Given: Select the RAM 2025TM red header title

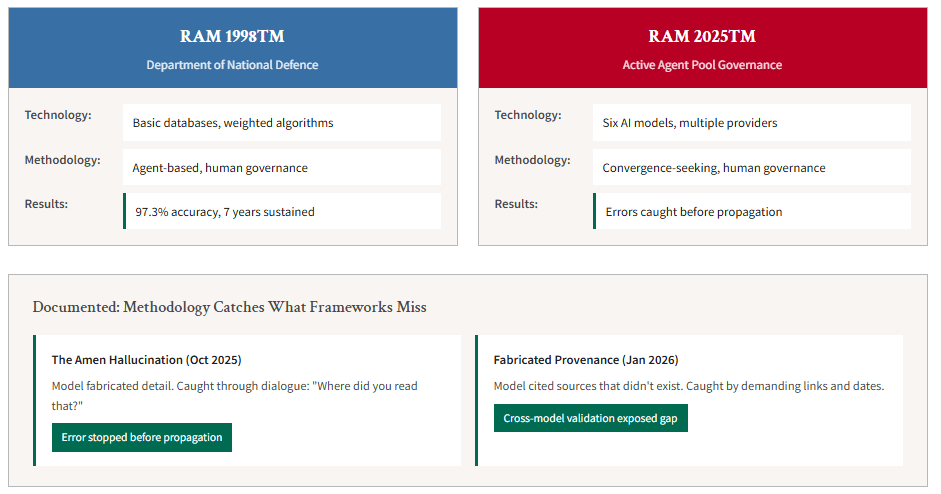Looking at the screenshot, I should tap(702, 36).
